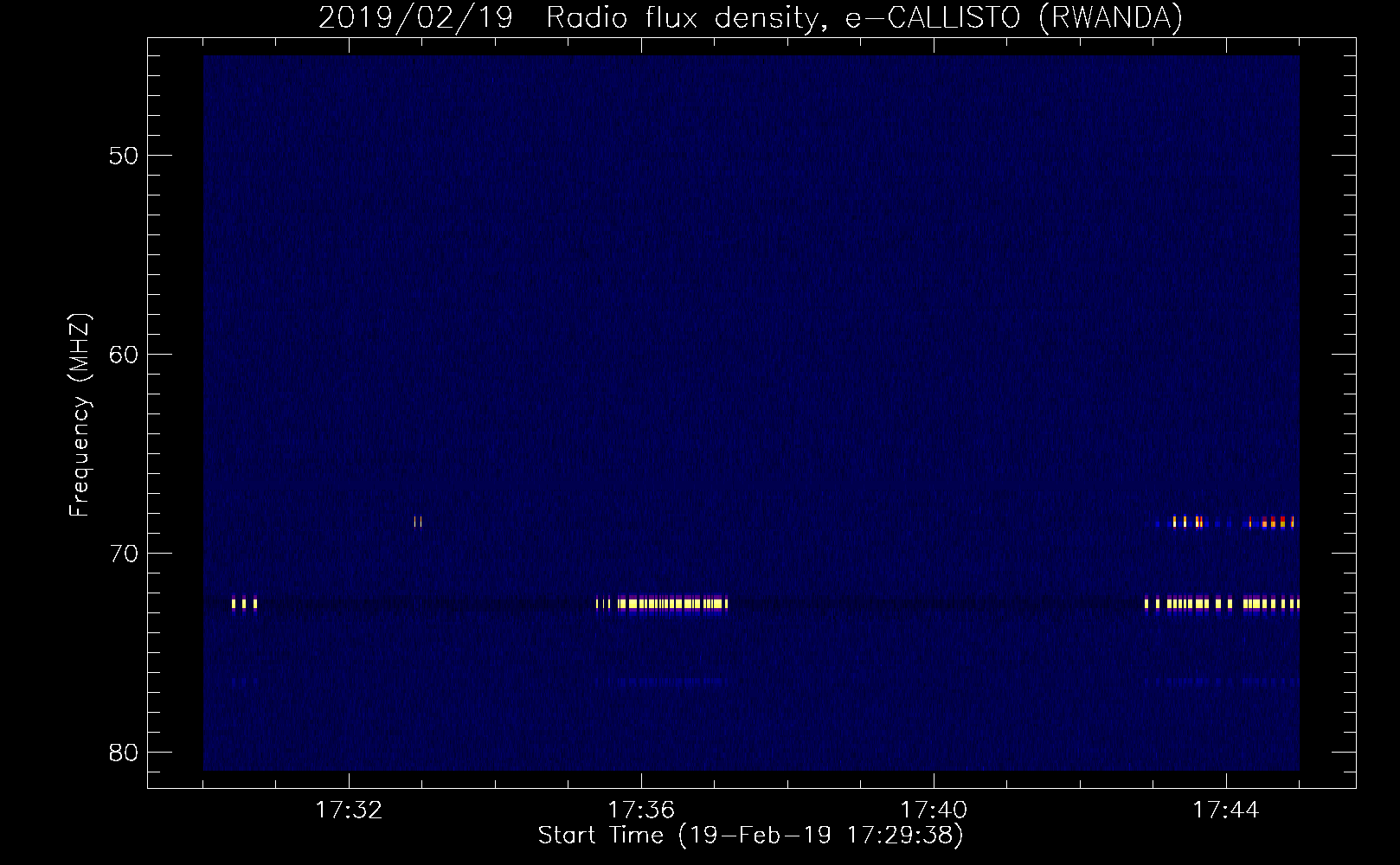Click the frequency tick label '80'
Image resolution: width=1400 pixels, height=865 pixels.
click(x=125, y=753)
